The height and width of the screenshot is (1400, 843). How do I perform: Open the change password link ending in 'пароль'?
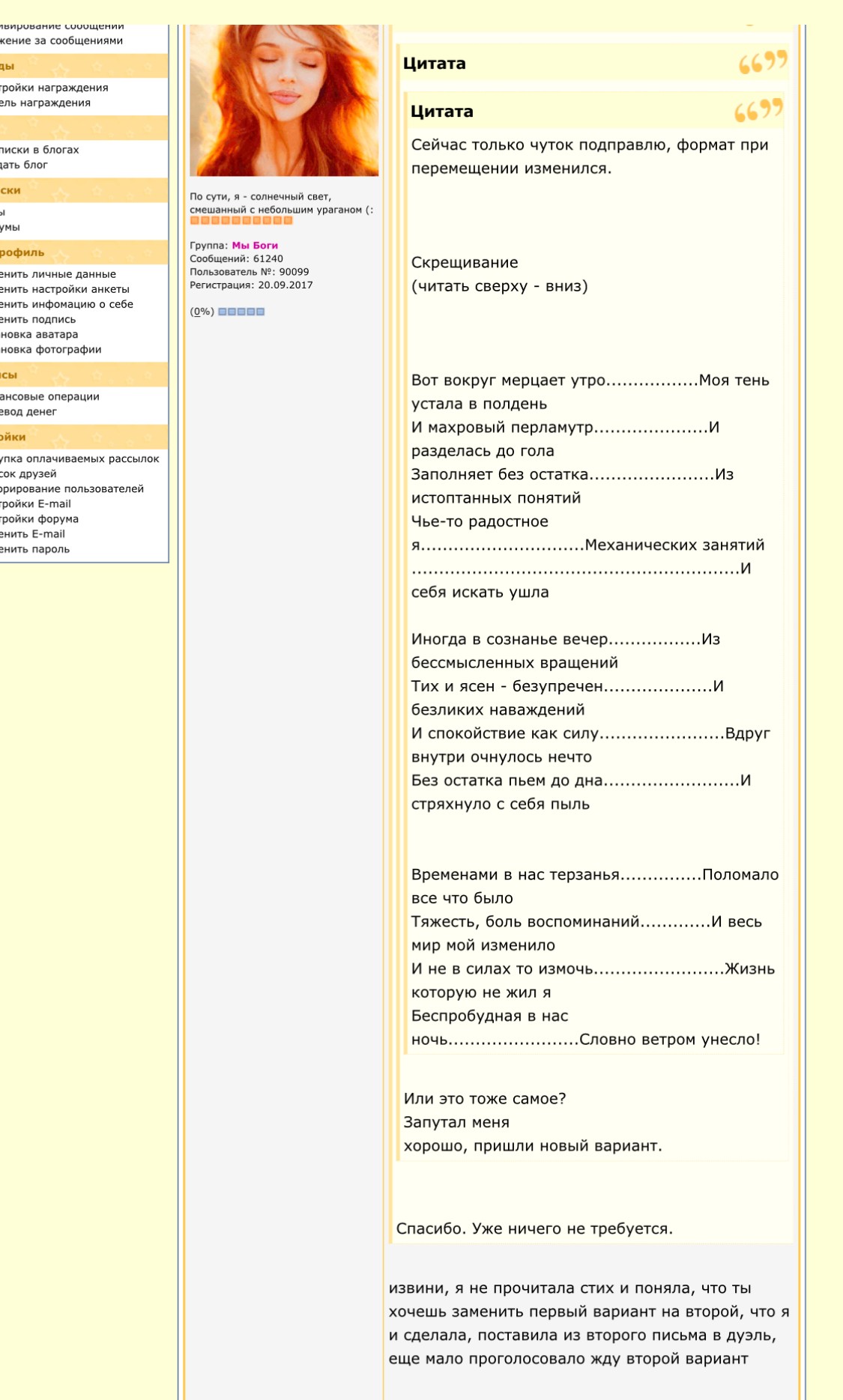coord(34,548)
